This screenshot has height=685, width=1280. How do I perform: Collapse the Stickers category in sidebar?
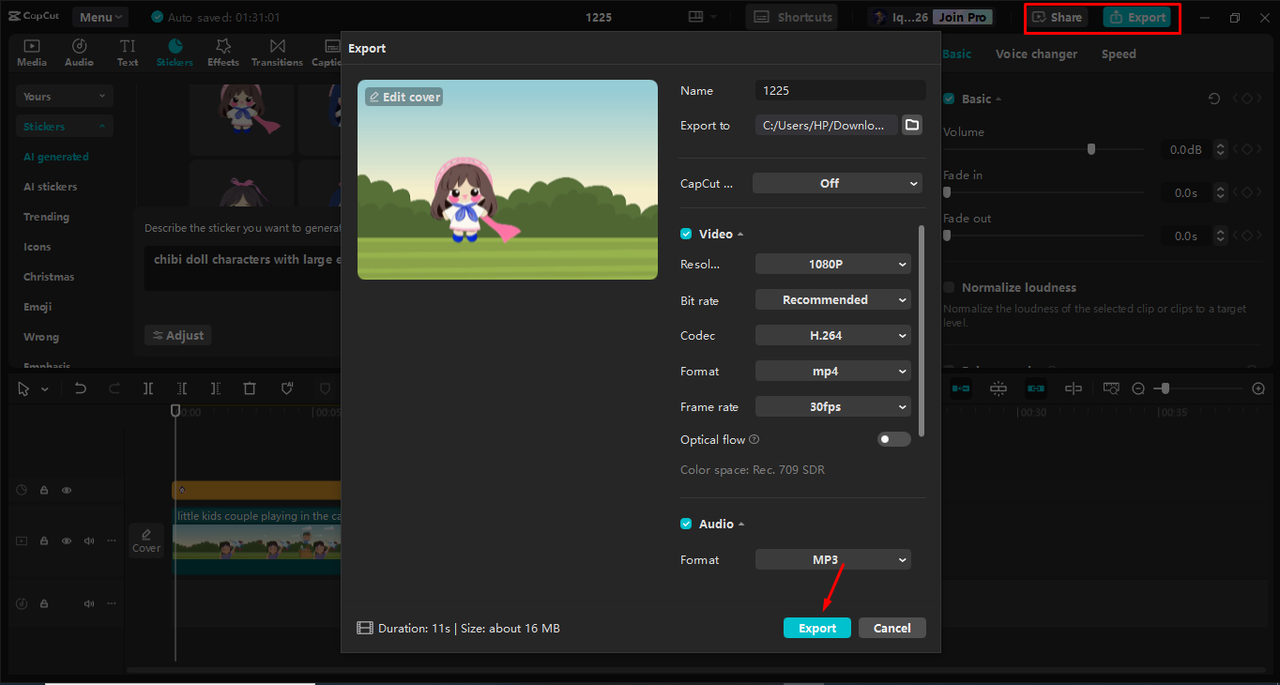pos(64,126)
